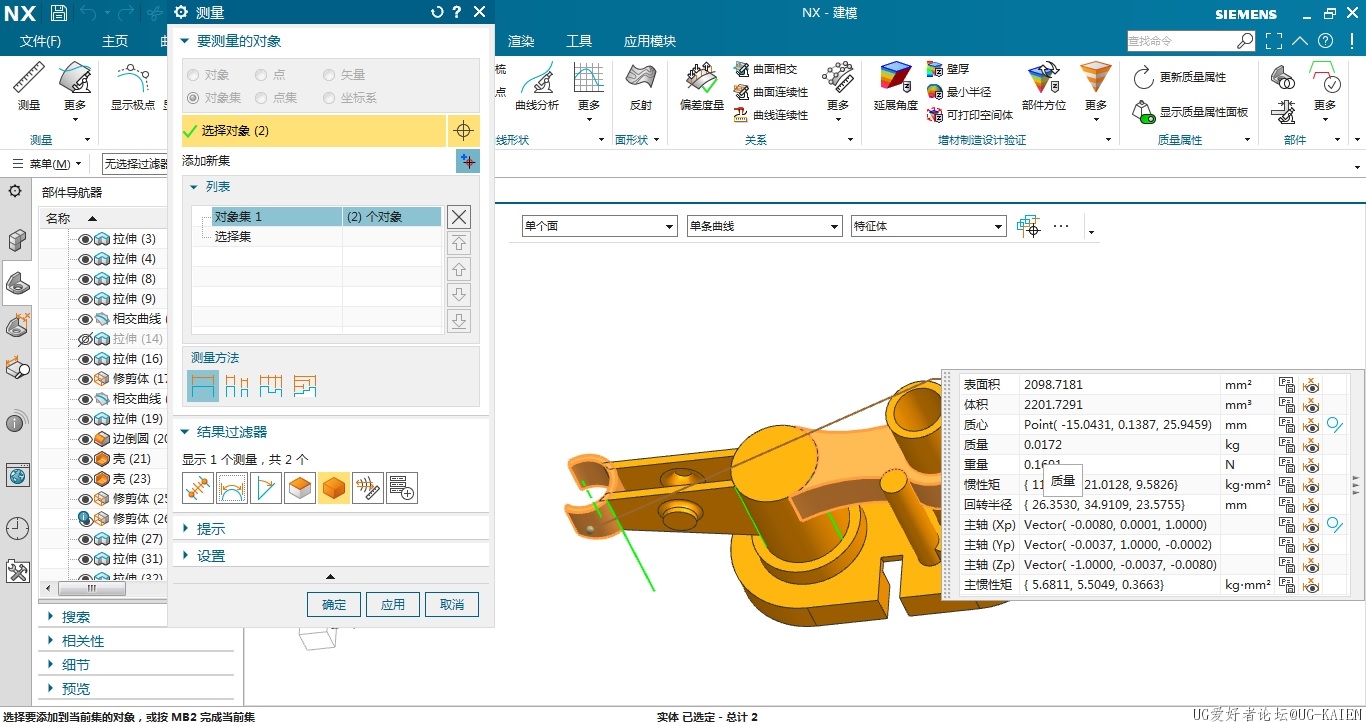The height and width of the screenshot is (726, 1366).
Task: Switch to the 渲染 tab
Action: click(x=521, y=41)
